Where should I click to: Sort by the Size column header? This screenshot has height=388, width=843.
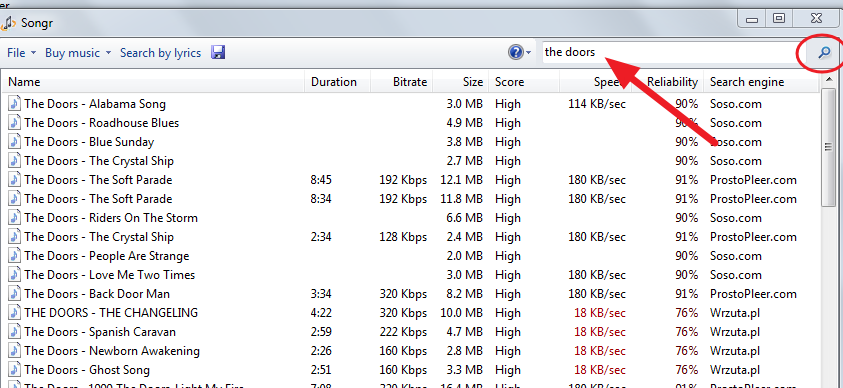(460, 82)
